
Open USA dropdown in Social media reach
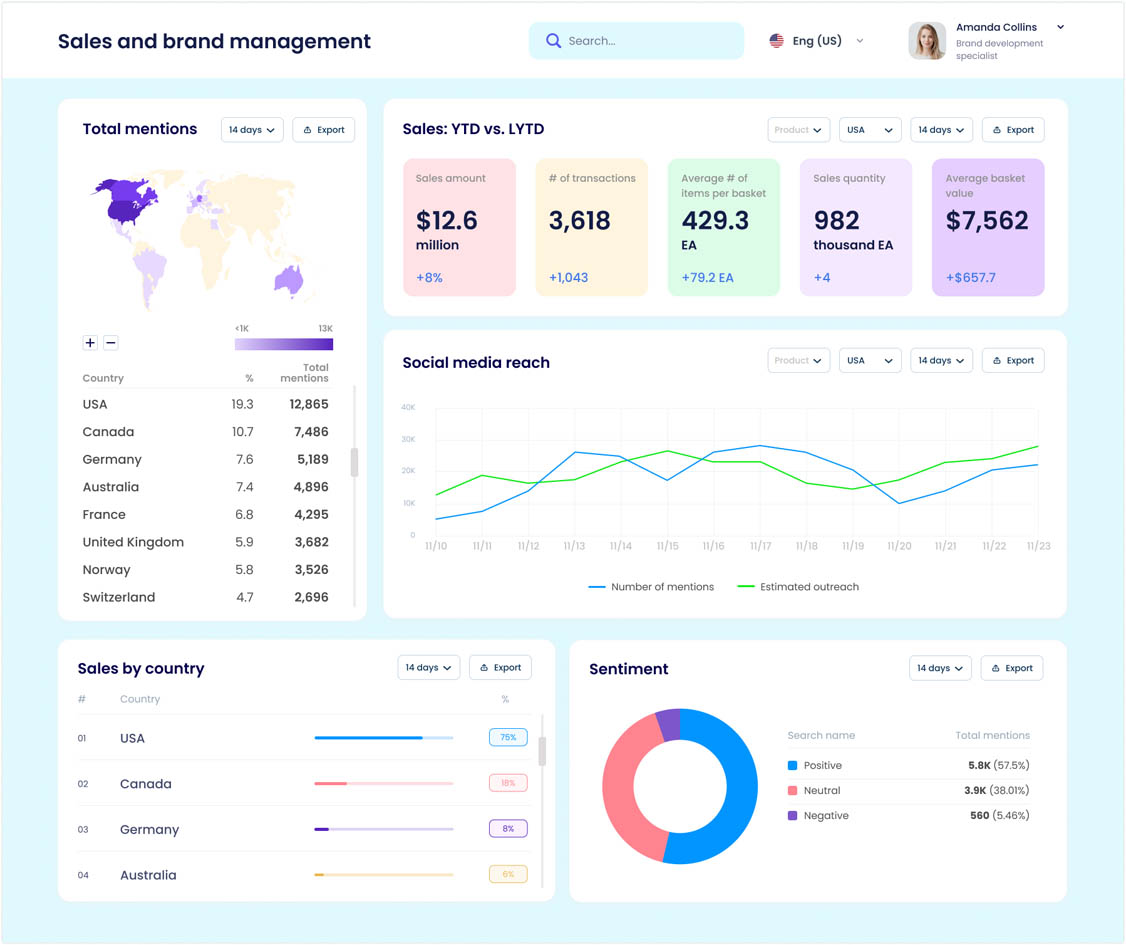(x=869, y=361)
